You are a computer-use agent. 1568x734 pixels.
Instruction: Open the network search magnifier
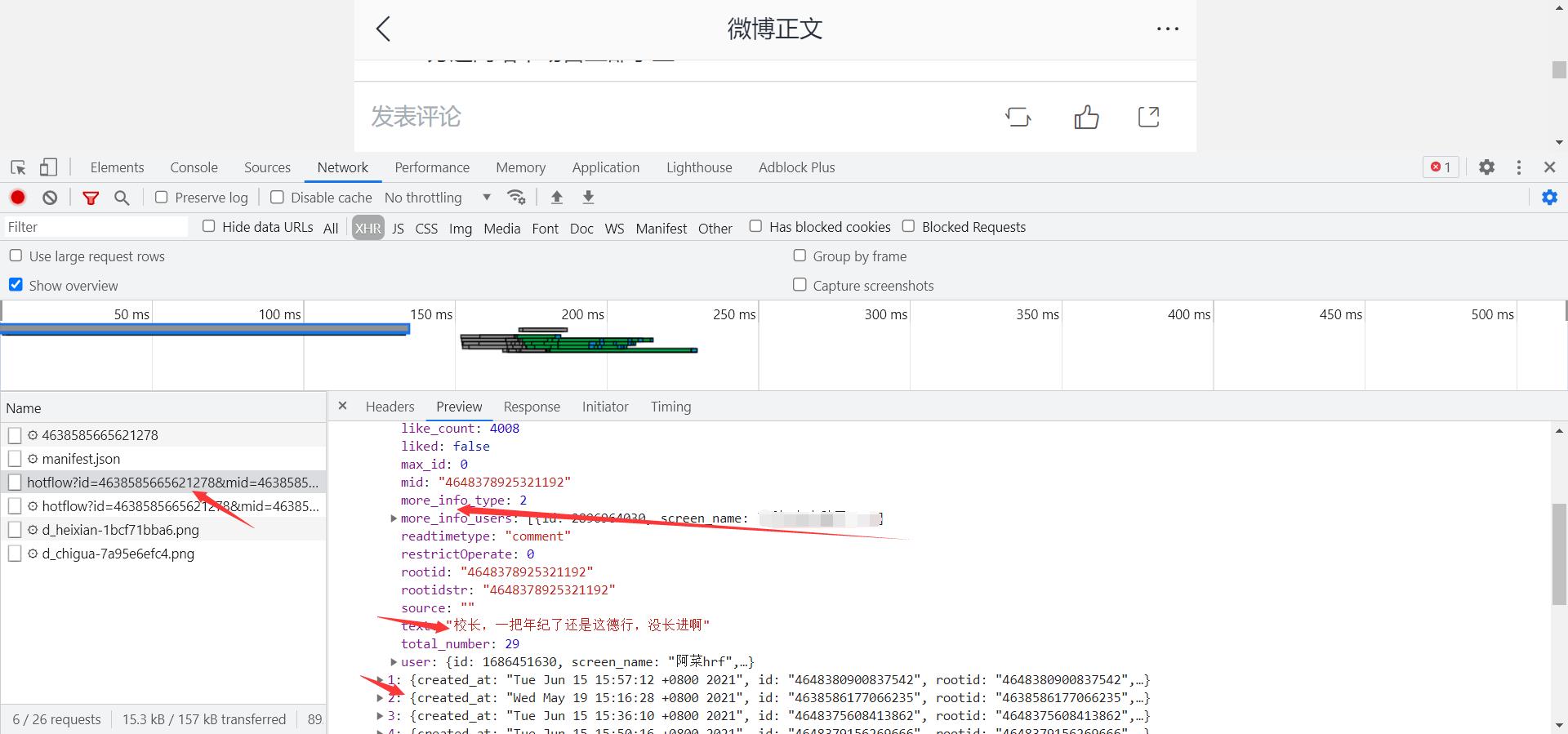[122, 198]
